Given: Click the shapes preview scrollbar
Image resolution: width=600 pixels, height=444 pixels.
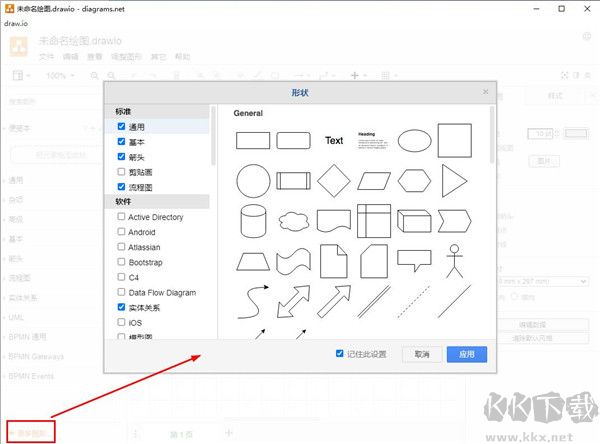Looking at the screenshot, I should pyautogui.click(x=492, y=135).
